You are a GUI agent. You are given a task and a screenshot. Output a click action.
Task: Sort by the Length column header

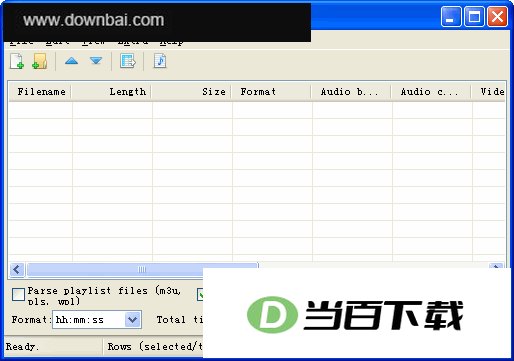111,91
